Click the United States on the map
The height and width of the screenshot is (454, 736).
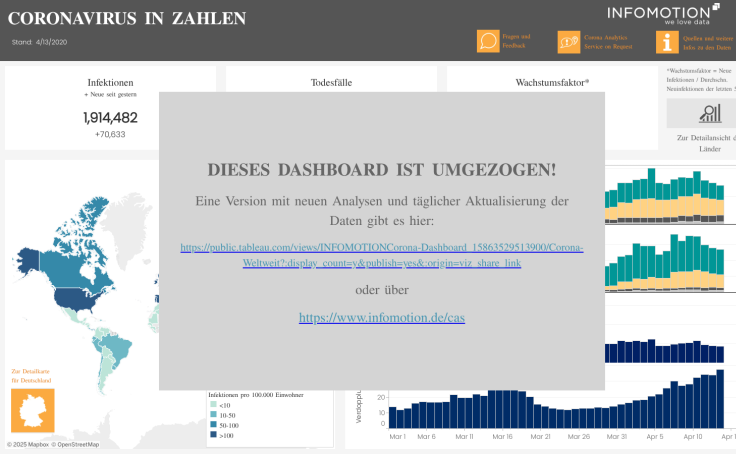tap(77, 299)
